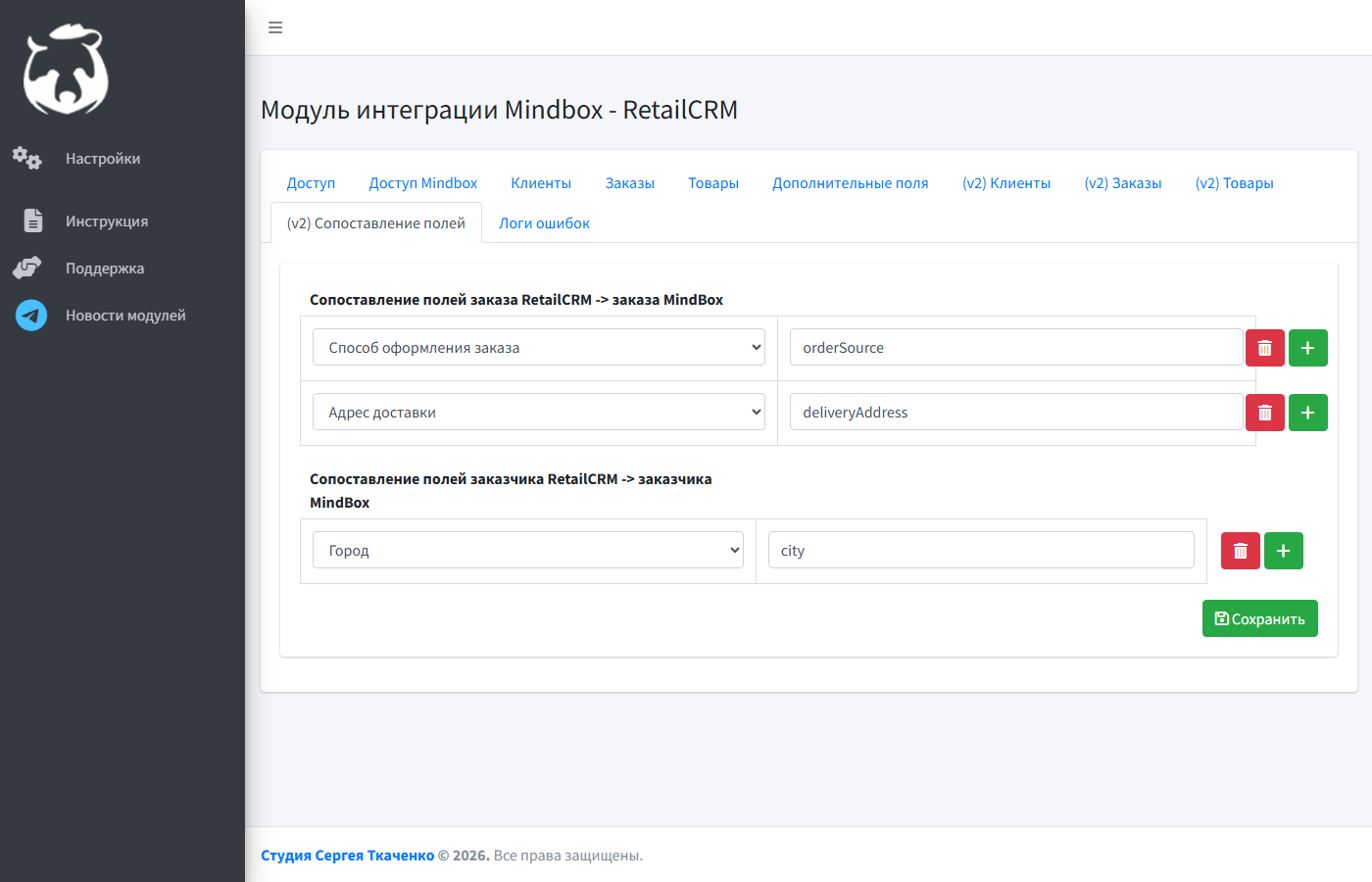Click the handshake icon beside Поддержка
The height and width of the screenshot is (882, 1372).
27,268
